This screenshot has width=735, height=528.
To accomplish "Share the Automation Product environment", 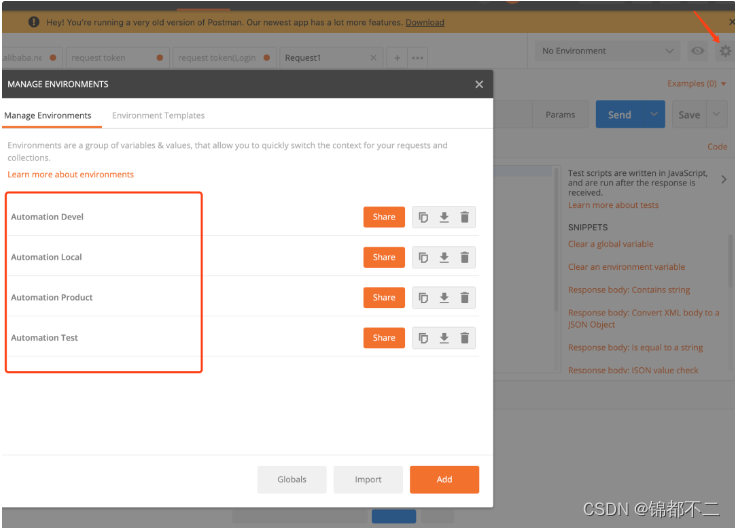I will [384, 298].
